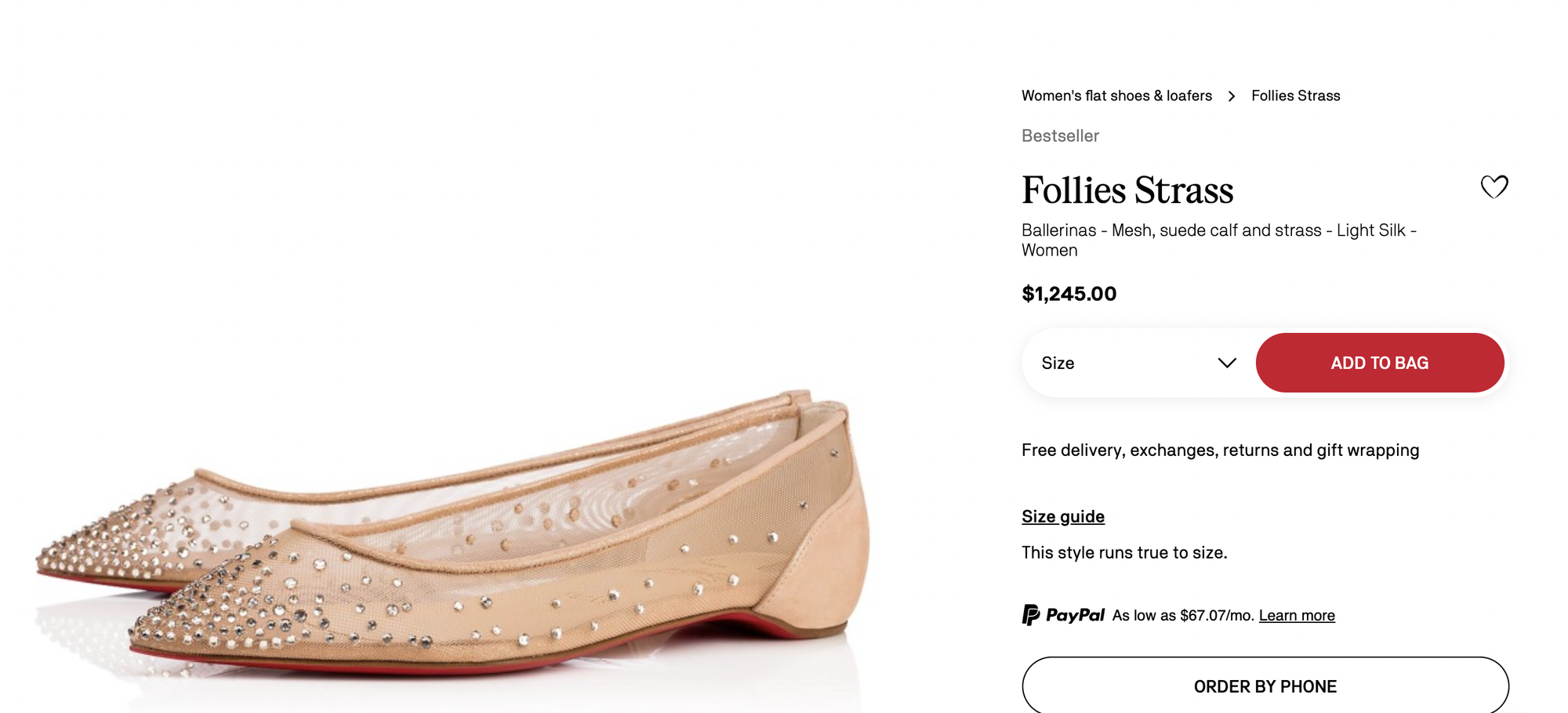Click the free delivery and returns text
This screenshot has width=1568, height=713.
(1220, 451)
